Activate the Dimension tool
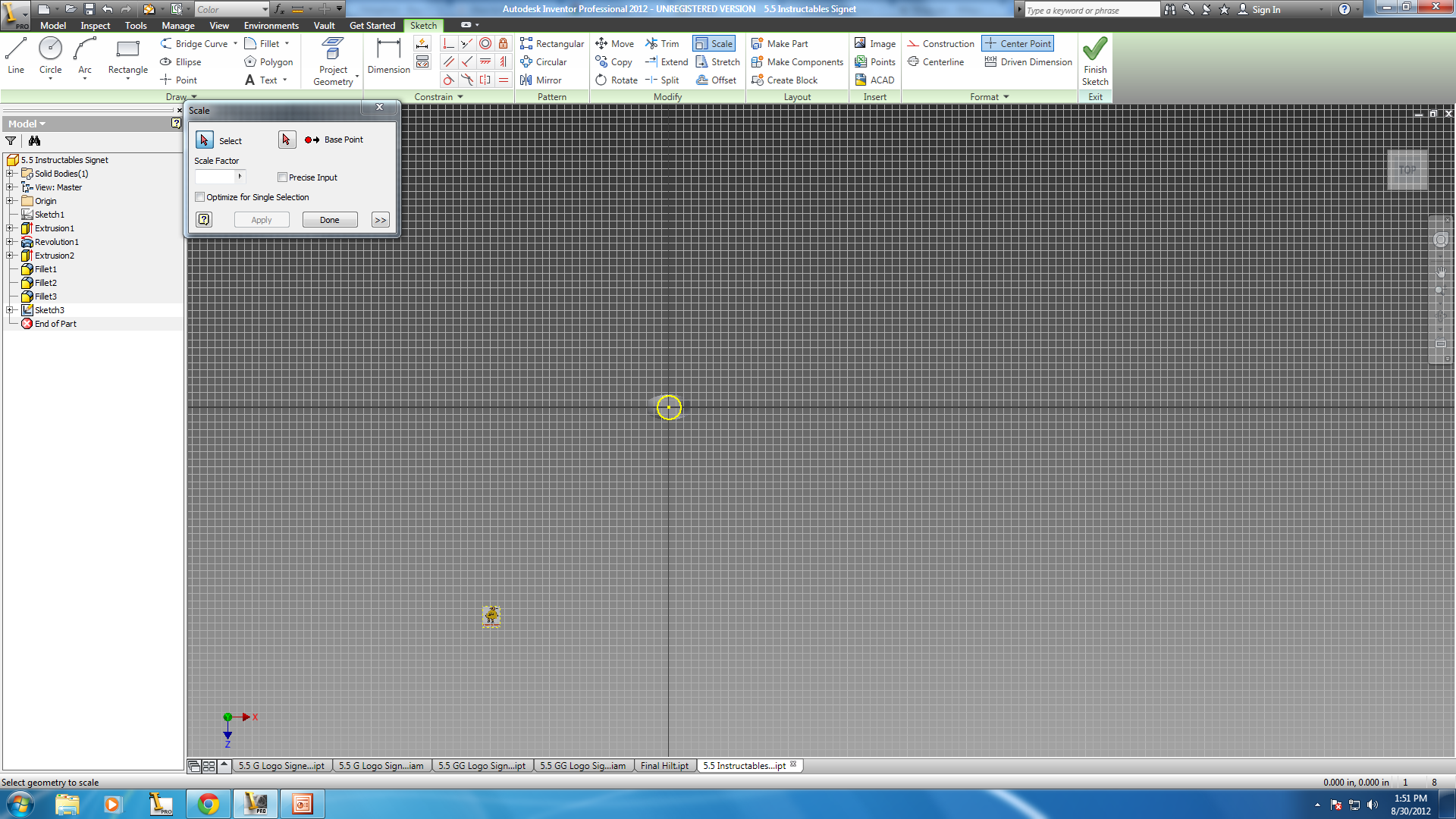This screenshot has width=1456, height=819. [388, 56]
